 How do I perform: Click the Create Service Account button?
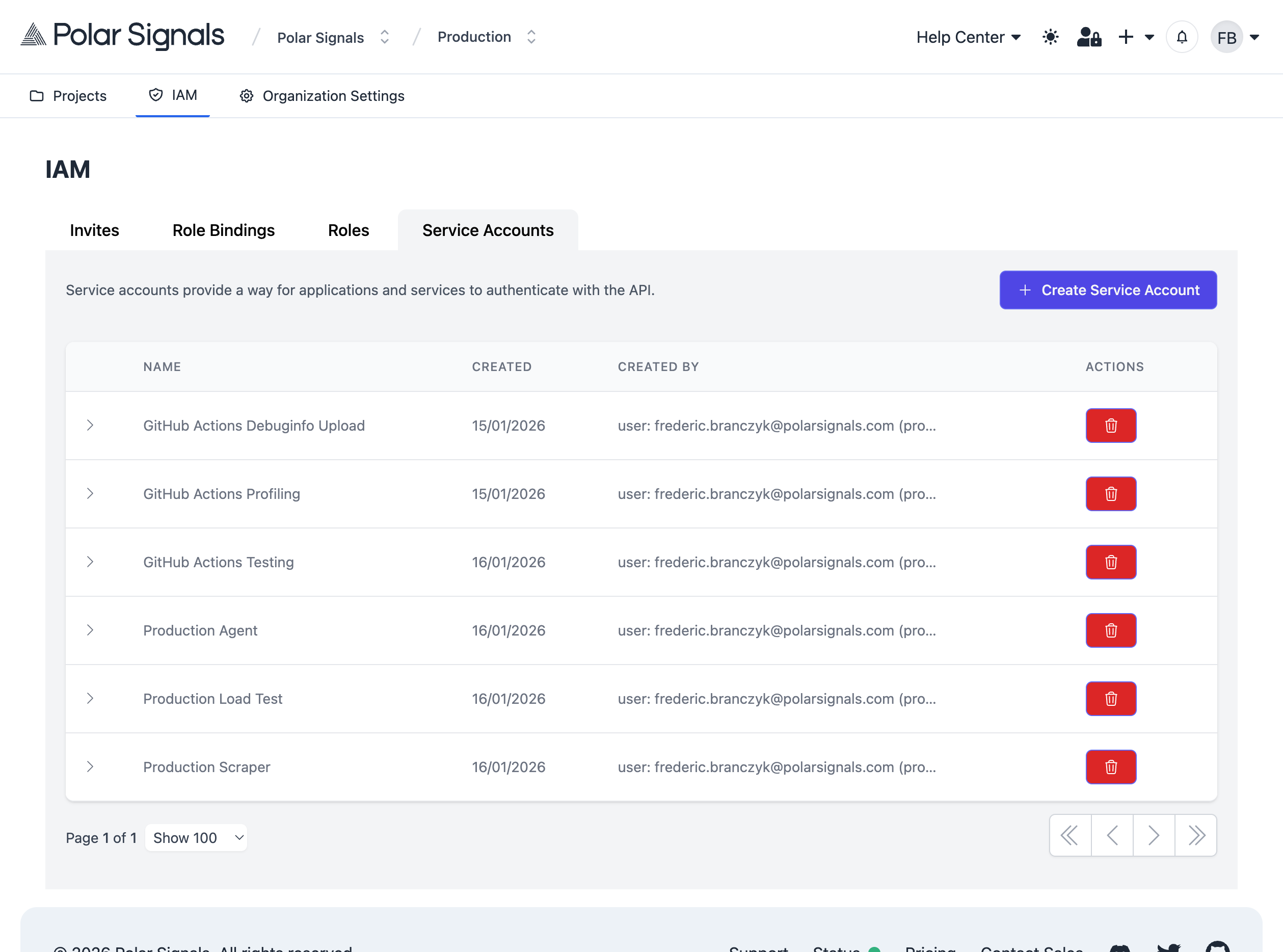point(1107,290)
